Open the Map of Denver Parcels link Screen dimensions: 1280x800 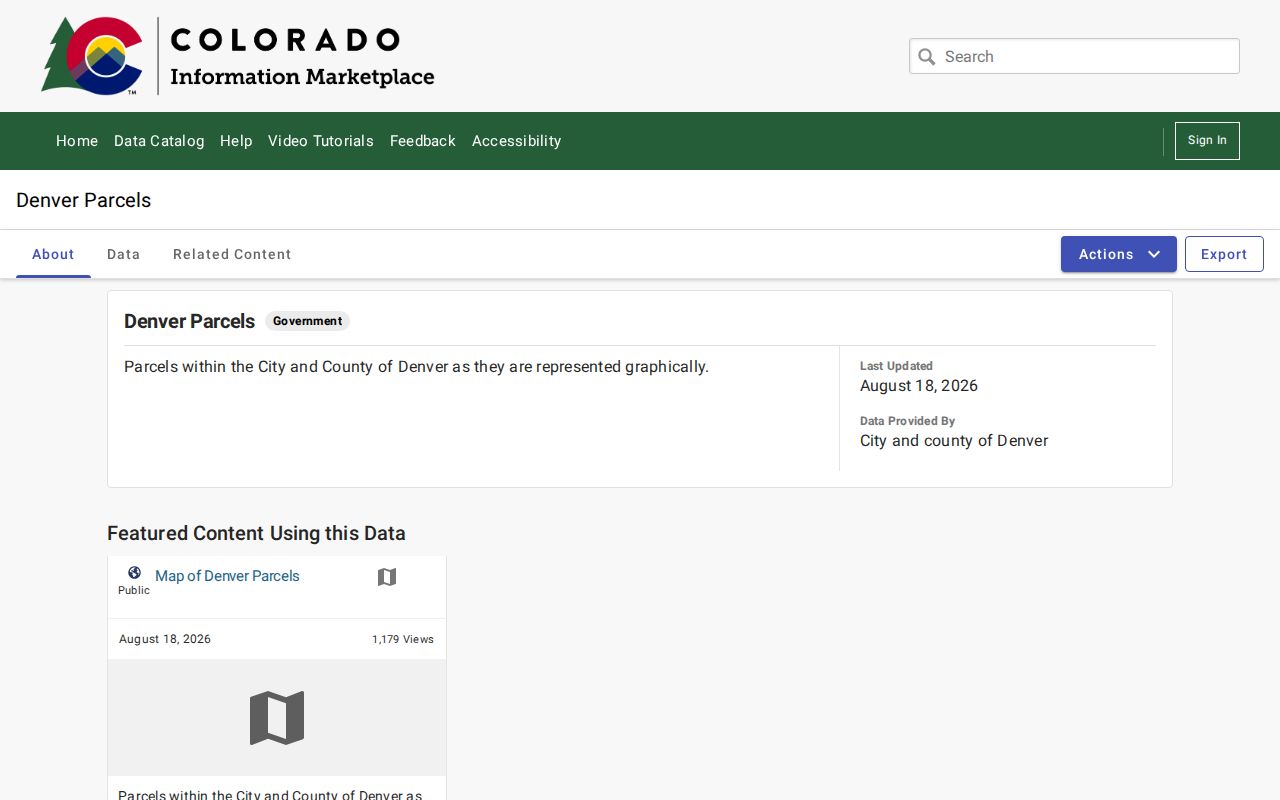(227, 576)
